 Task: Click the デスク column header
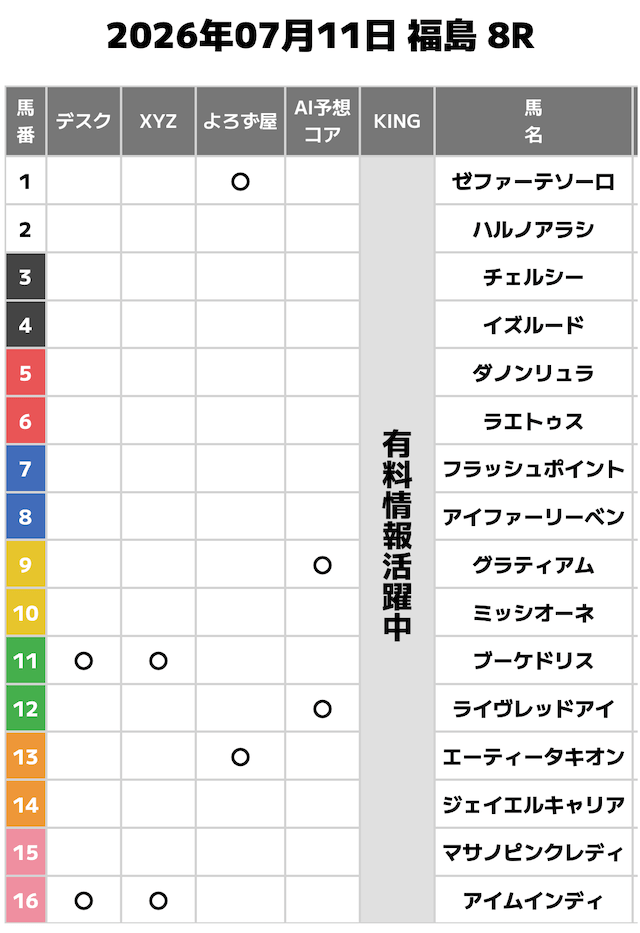[84, 121]
